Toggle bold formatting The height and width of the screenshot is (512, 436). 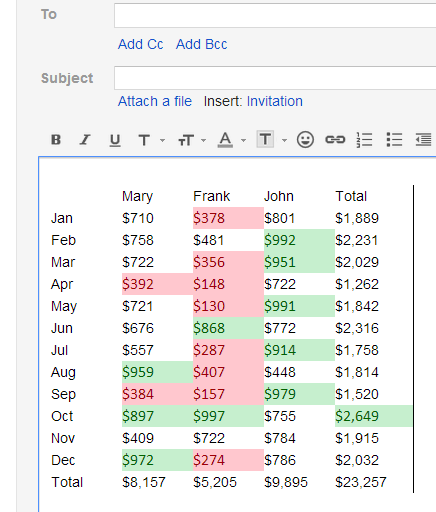[56, 139]
